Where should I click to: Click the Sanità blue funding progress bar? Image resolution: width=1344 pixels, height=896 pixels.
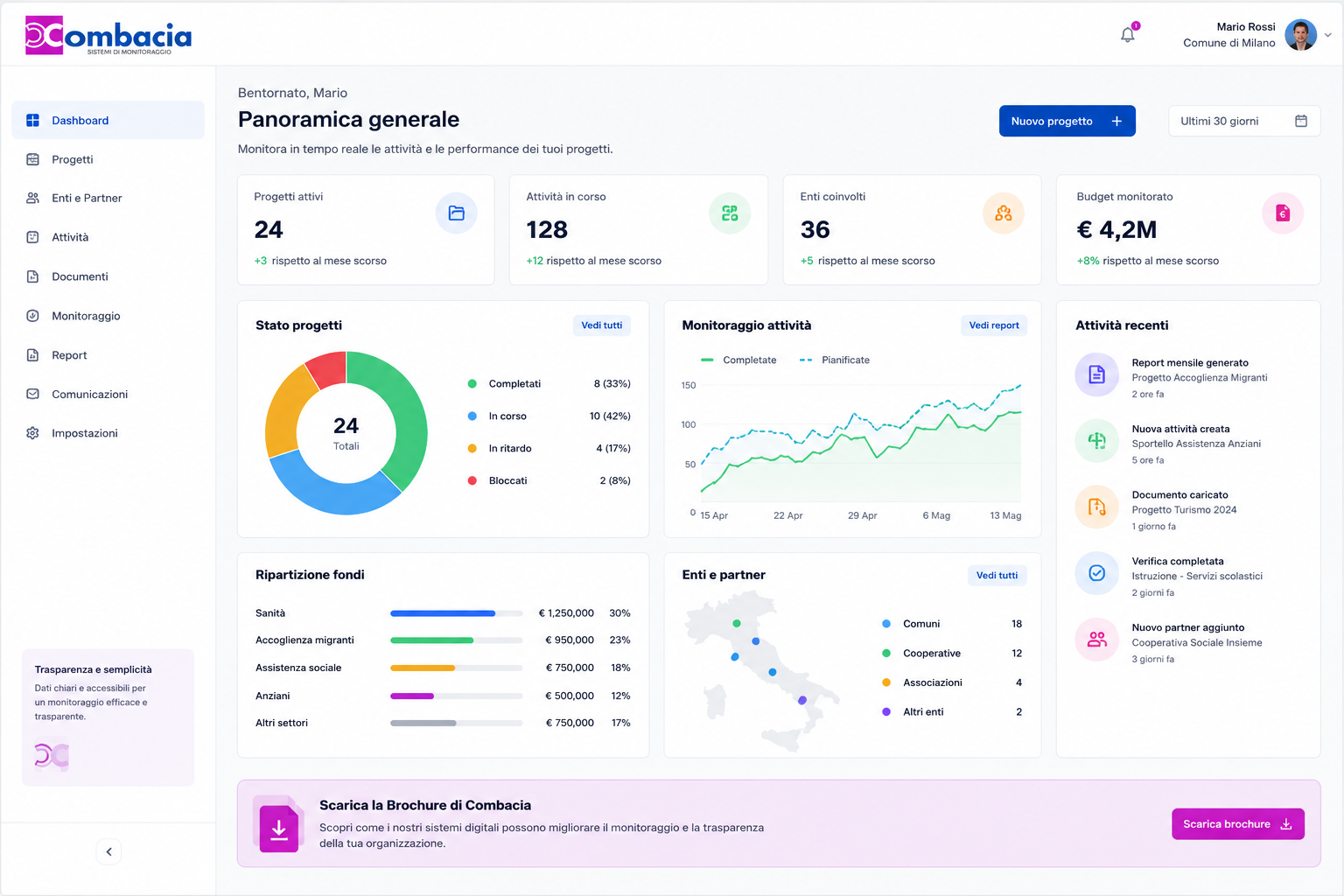pyautogui.click(x=443, y=613)
